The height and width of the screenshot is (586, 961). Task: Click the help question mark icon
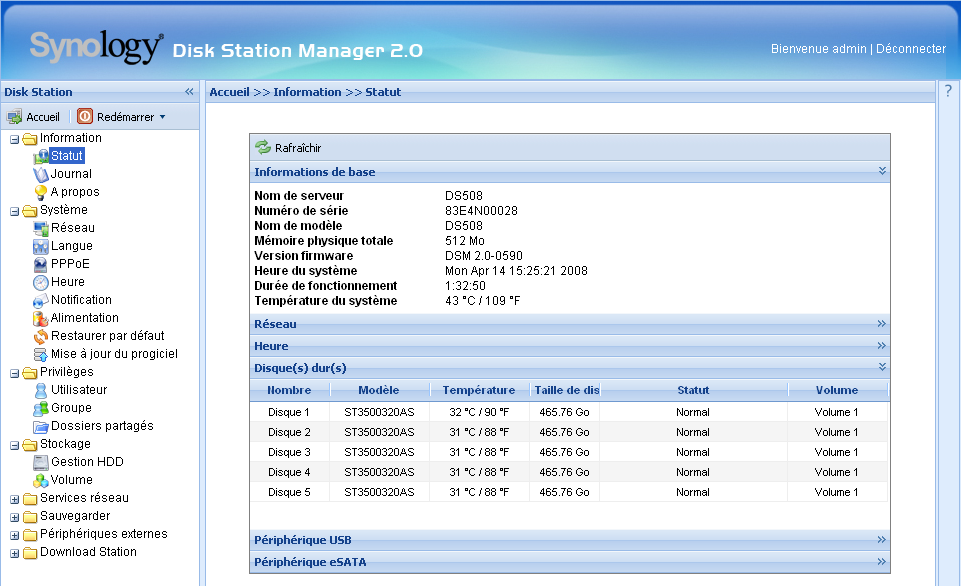[948, 91]
